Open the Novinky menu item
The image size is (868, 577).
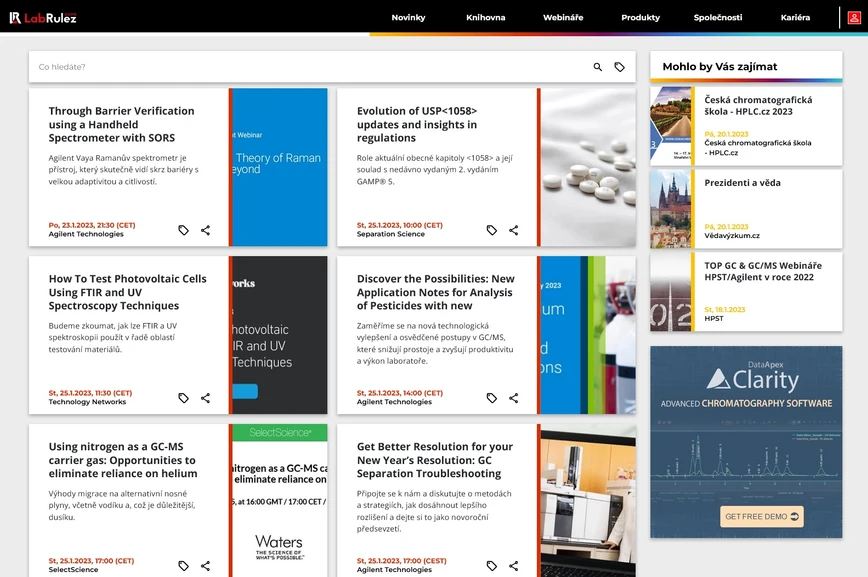(x=408, y=17)
